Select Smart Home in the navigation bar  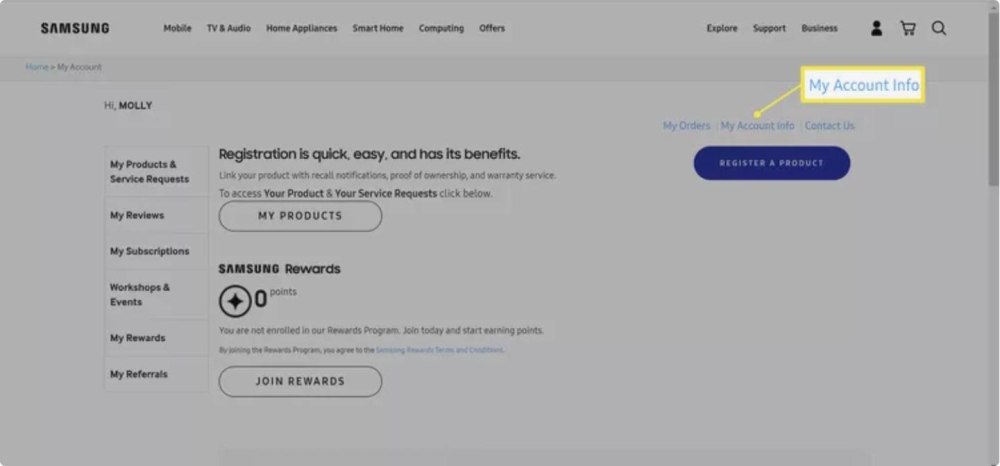point(378,28)
